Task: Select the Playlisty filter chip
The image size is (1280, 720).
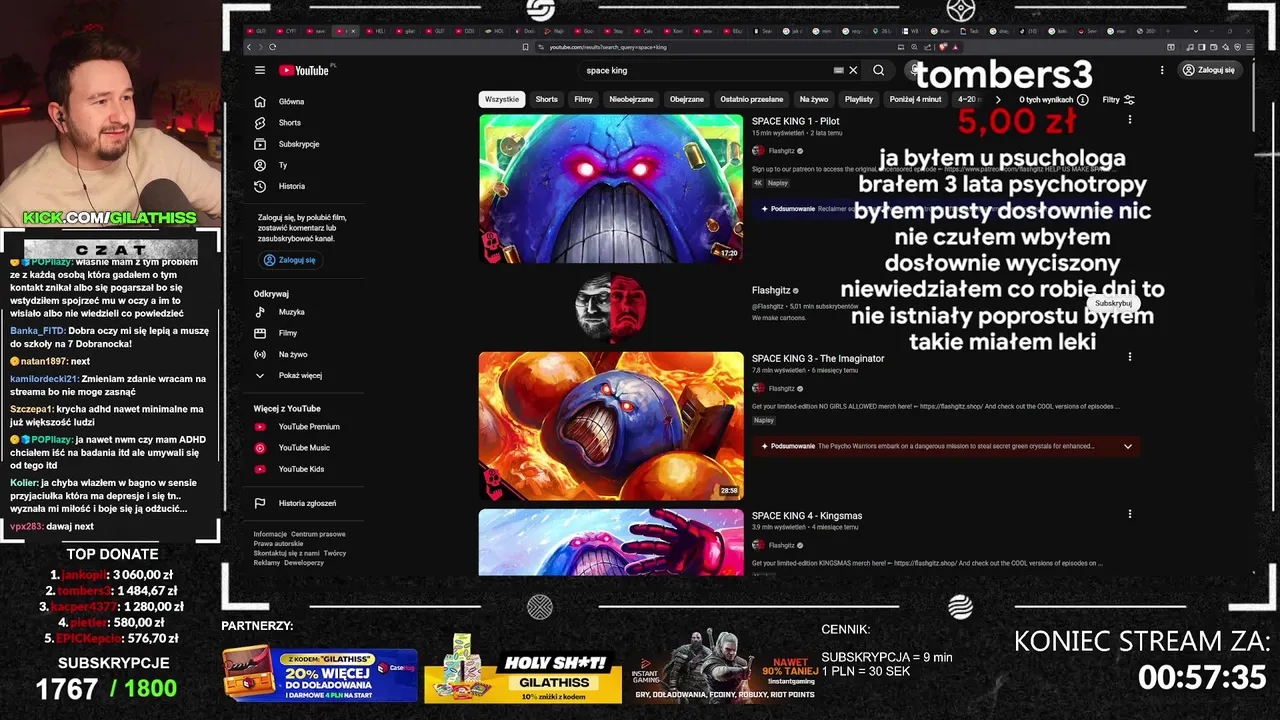Action: pos(859,99)
